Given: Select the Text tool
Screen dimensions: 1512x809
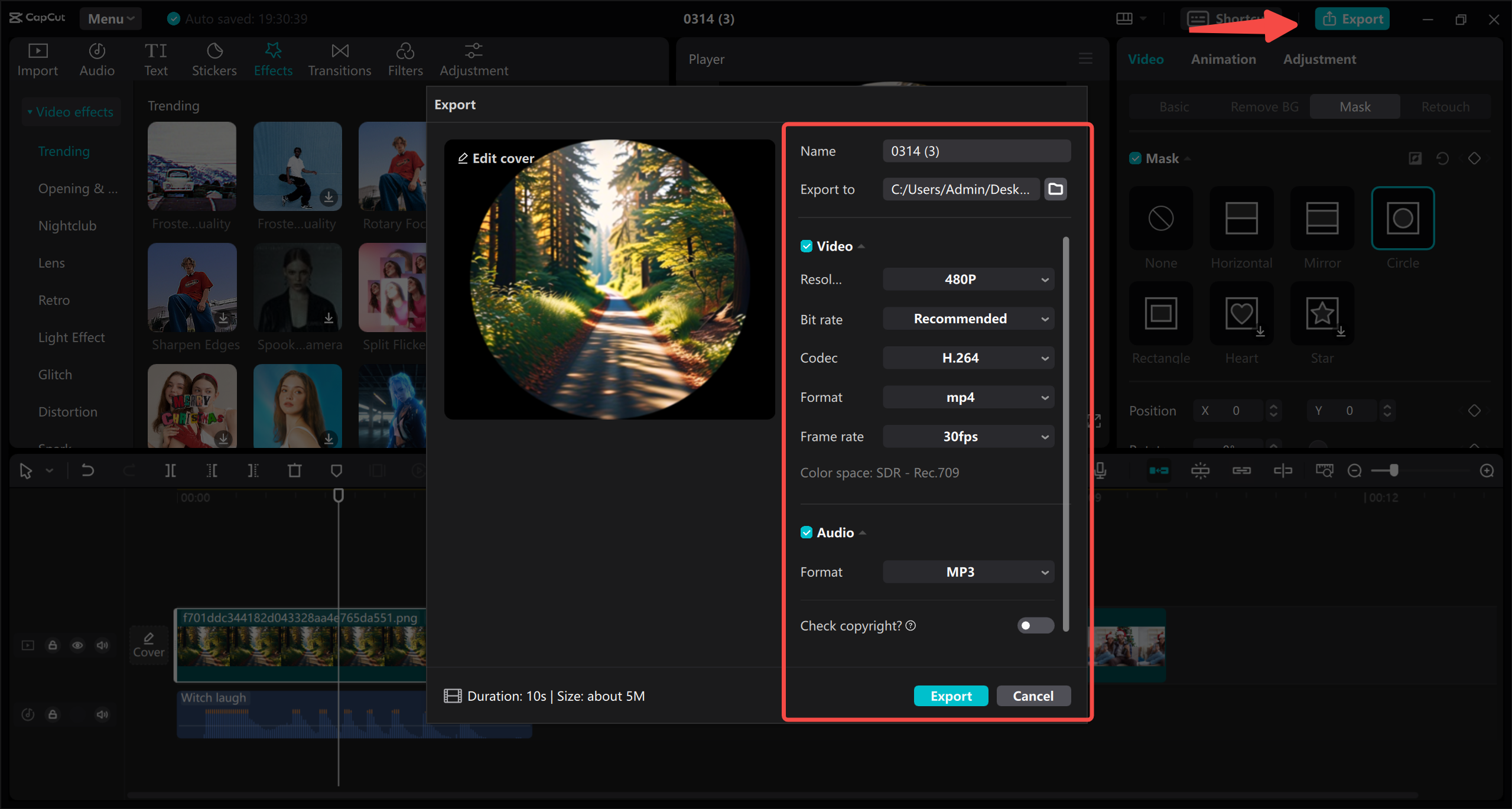Looking at the screenshot, I should click(x=155, y=57).
